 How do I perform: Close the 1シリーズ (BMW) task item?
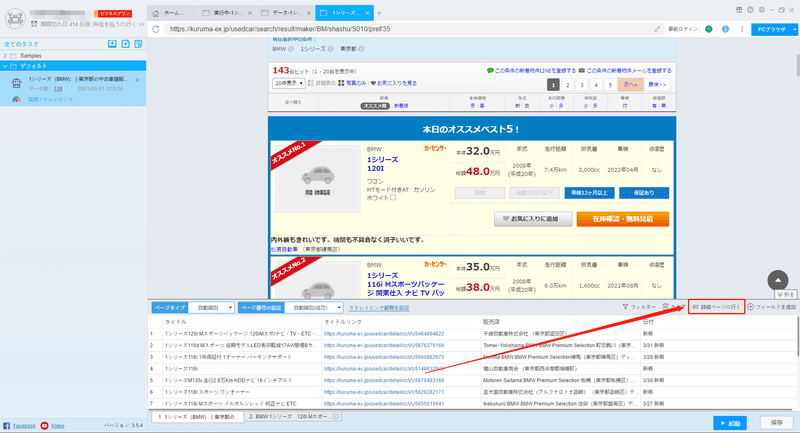[138, 80]
